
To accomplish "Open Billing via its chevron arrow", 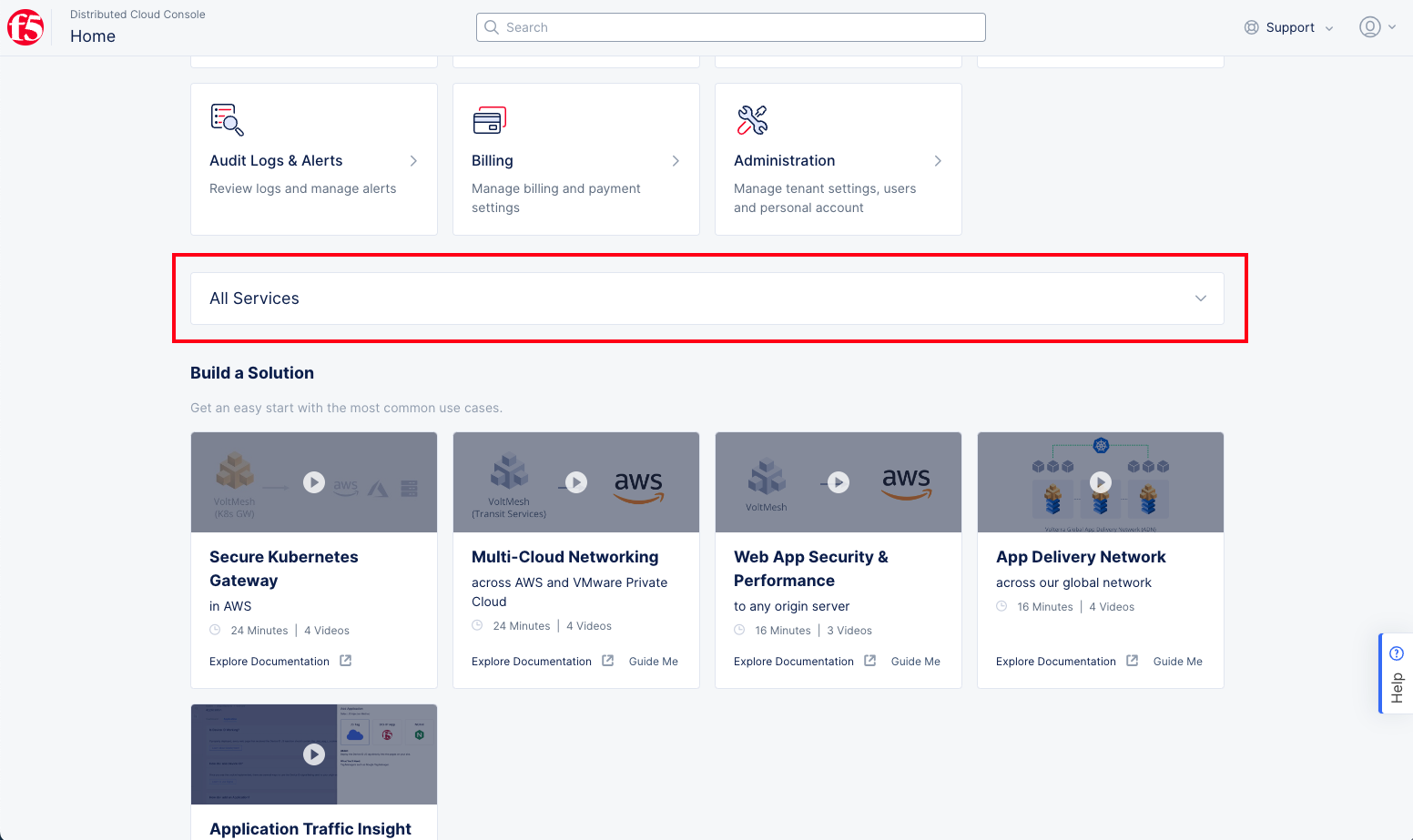I will click(x=676, y=160).
